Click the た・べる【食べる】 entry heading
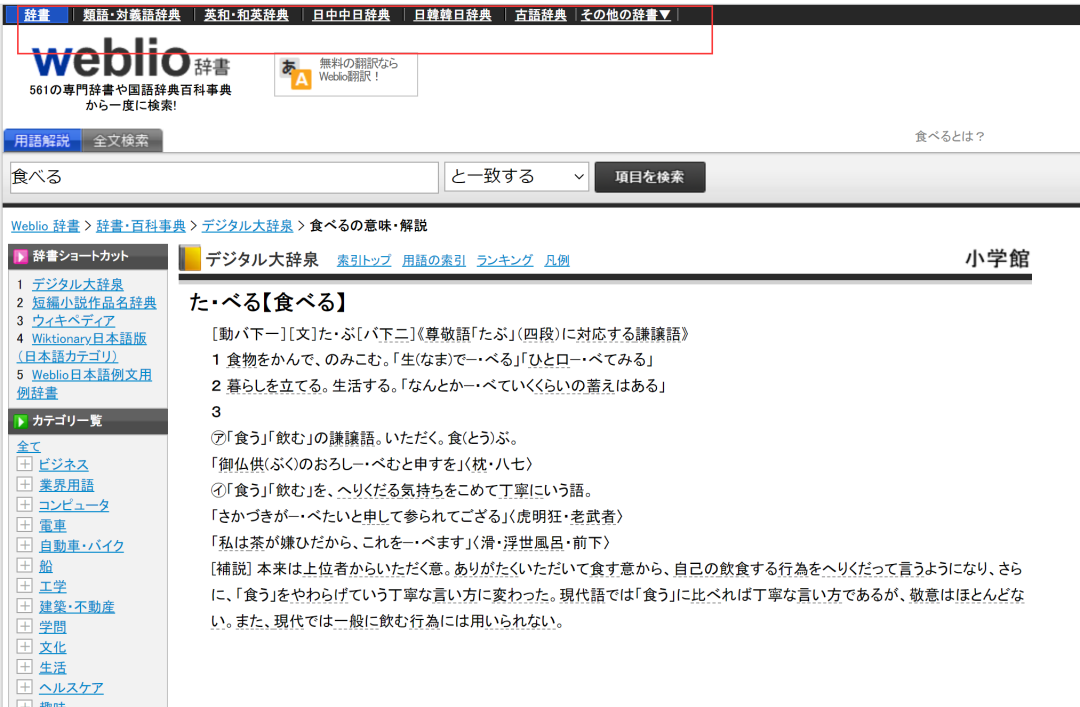 267,302
